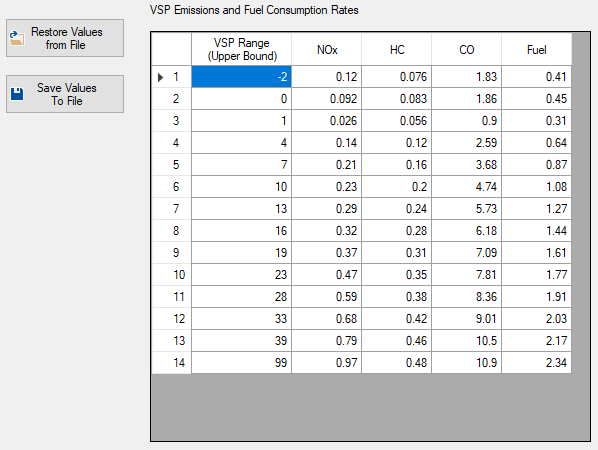Click the folder icon on Restore Values button

pyautogui.click(x=17, y=39)
